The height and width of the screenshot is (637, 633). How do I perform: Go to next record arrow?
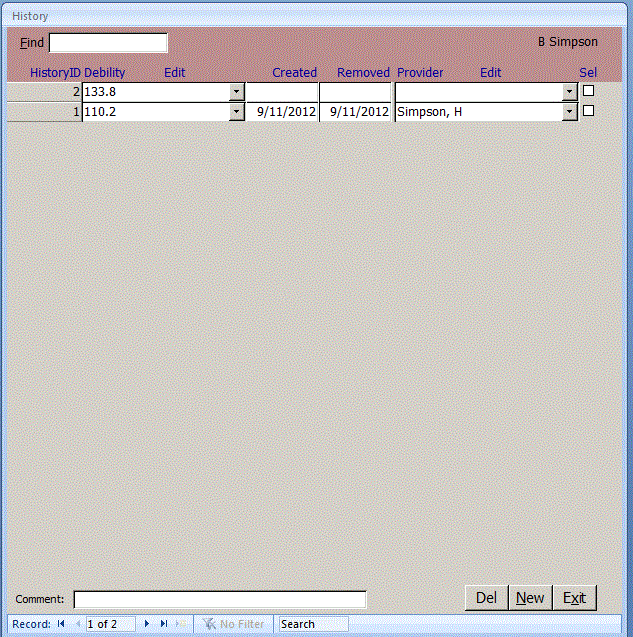pos(147,624)
